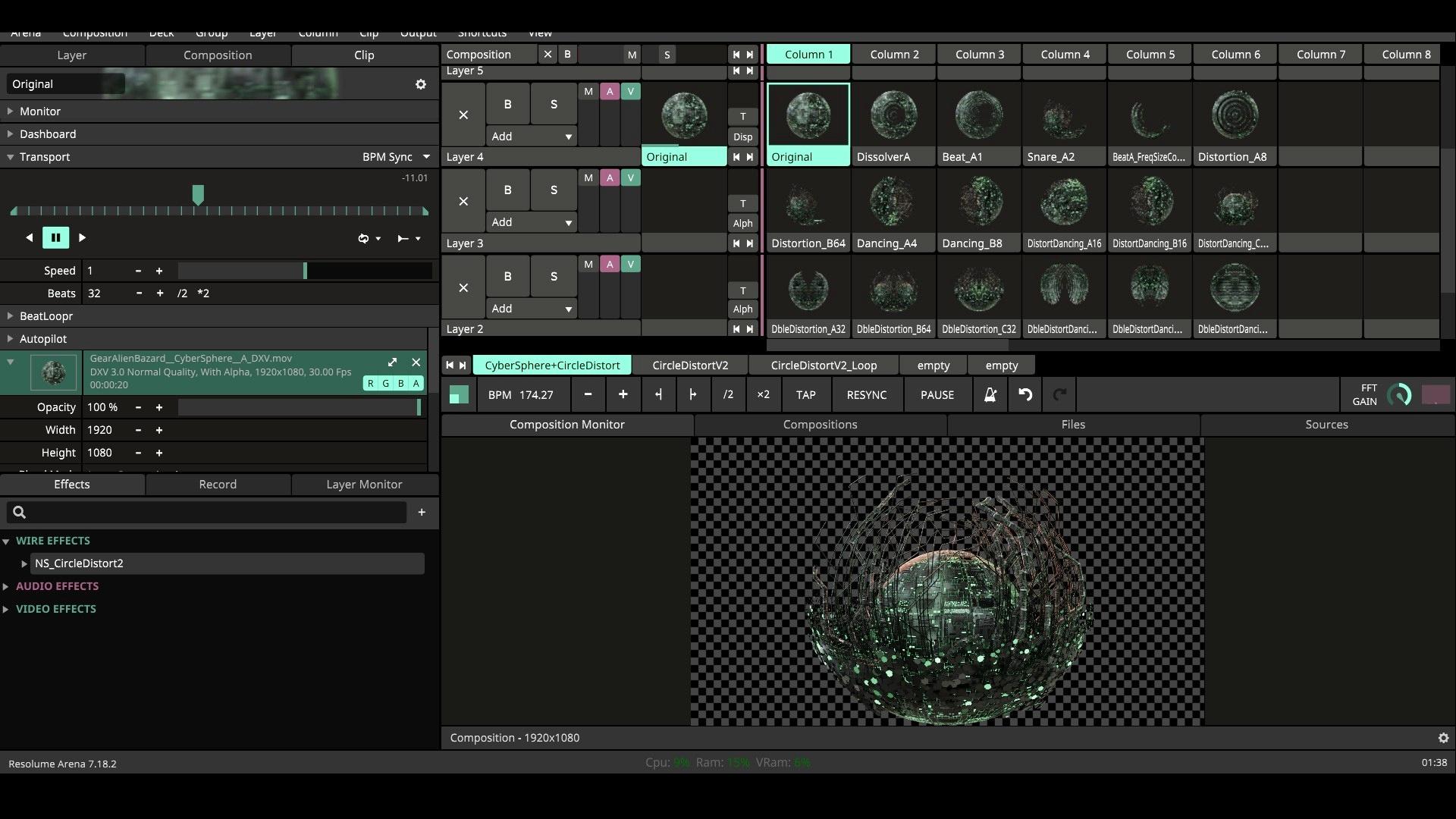This screenshot has height=819, width=1456.
Task: Toggle Layer 3 video V button
Action: 630,178
